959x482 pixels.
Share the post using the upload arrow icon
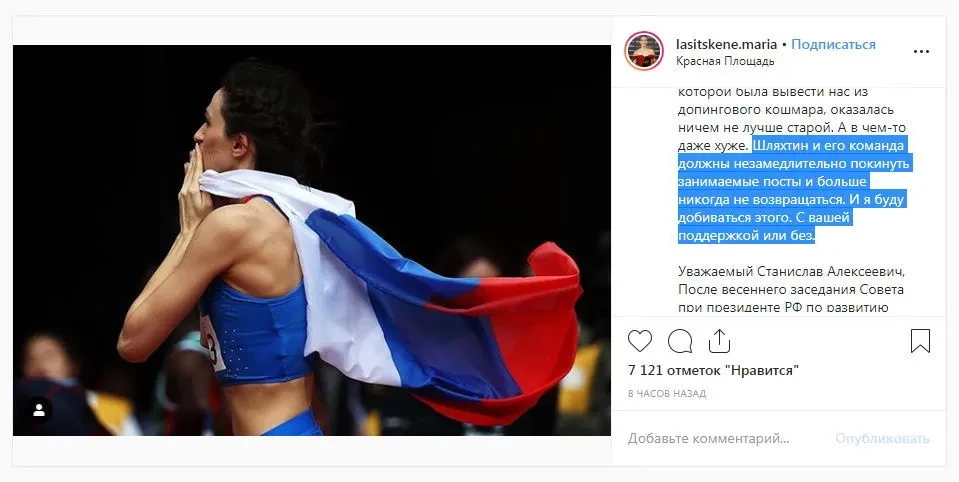[719, 341]
